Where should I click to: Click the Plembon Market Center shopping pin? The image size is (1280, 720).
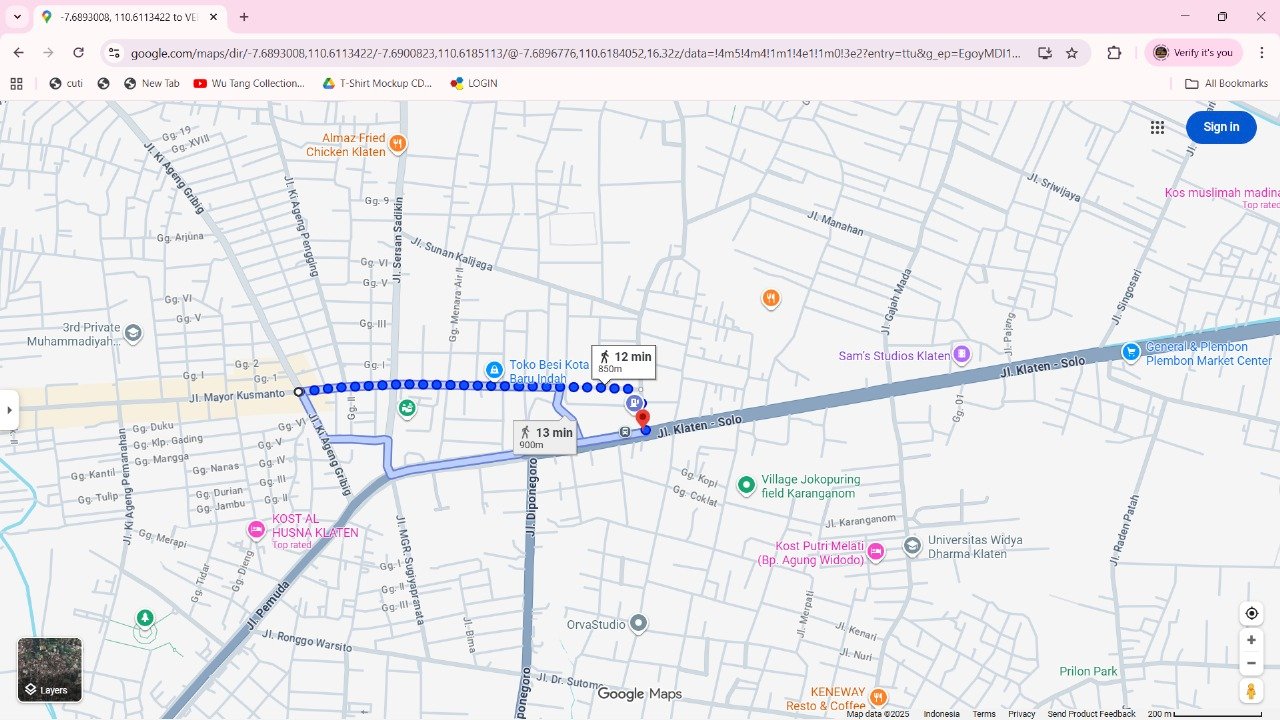pyautogui.click(x=1130, y=352)
